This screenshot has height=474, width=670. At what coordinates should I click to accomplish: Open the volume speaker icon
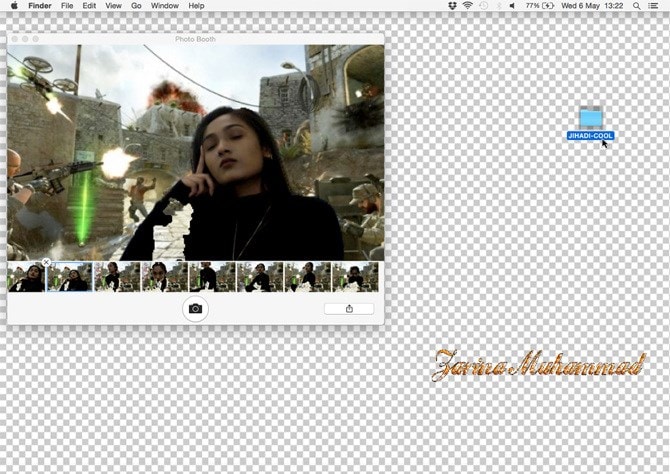point(512,6)
